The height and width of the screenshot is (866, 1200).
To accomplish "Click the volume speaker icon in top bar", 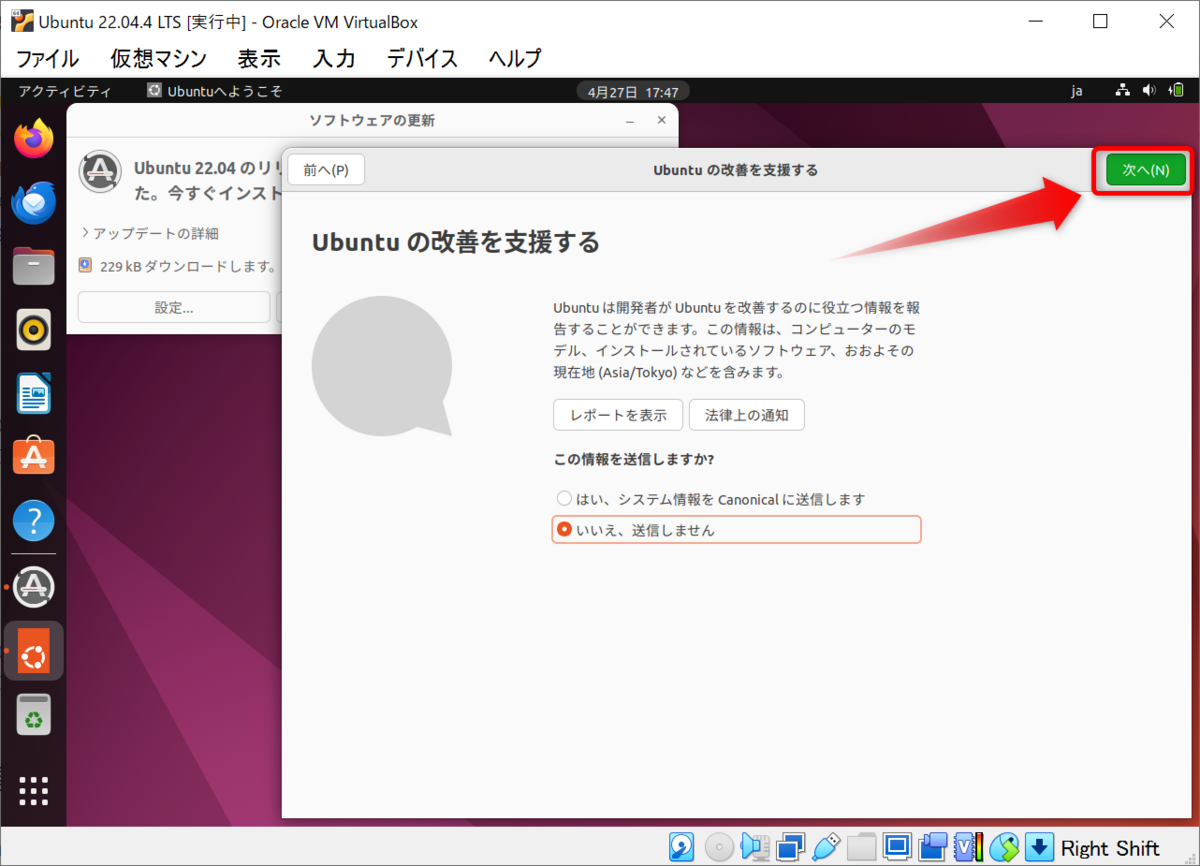I will tap(1149, 91).
